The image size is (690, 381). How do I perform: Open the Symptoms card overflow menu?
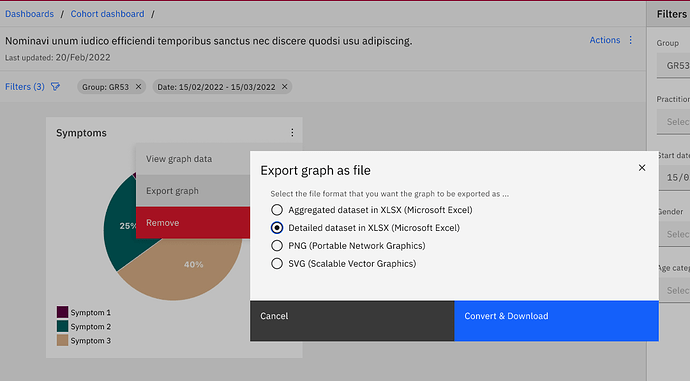[x=292, y=132]
